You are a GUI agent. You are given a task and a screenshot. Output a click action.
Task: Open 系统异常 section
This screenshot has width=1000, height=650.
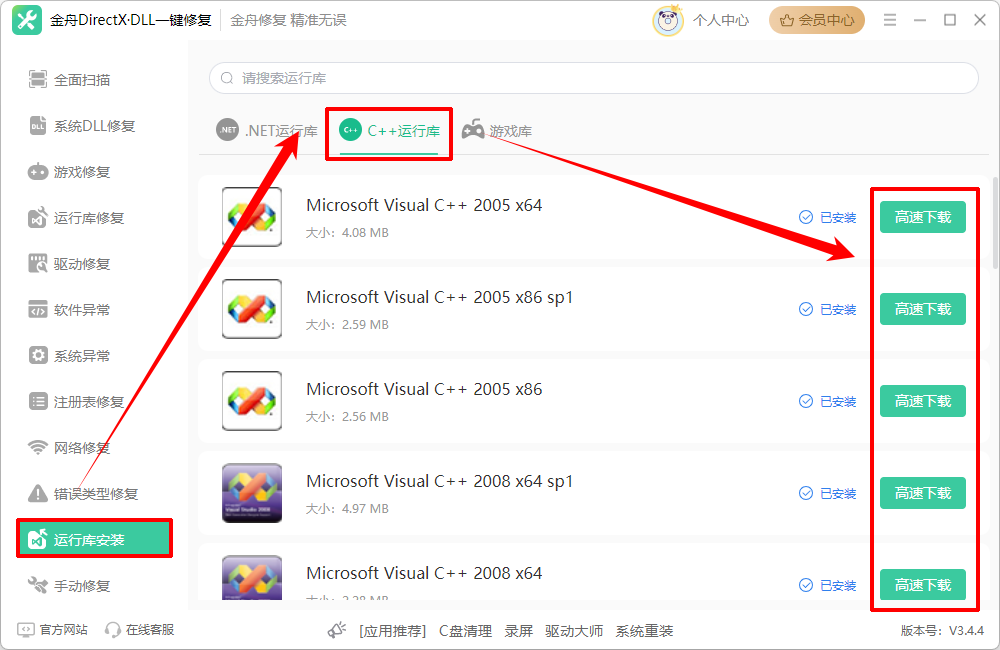coord(69,355)
